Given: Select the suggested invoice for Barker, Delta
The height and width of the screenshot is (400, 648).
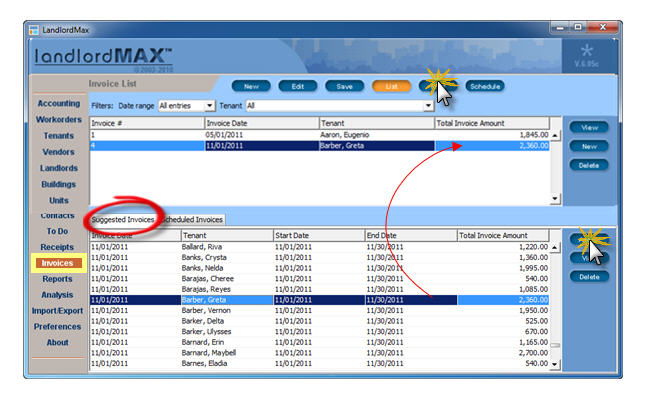Looking at the screenshot, I should 319,321.
